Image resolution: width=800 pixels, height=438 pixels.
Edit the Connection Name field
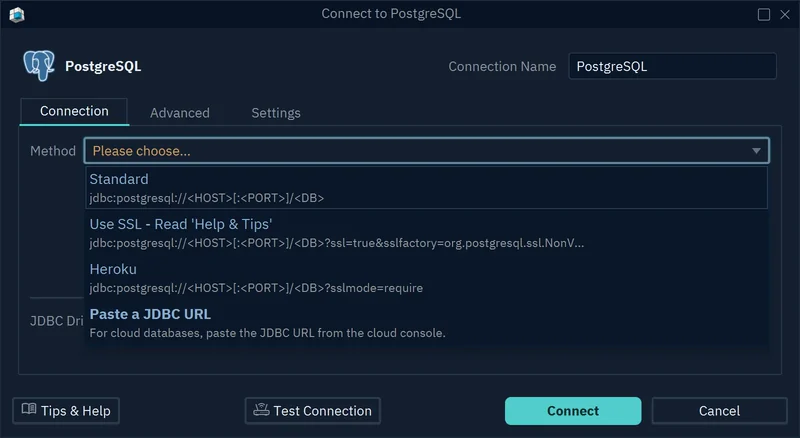click(672, 66)
